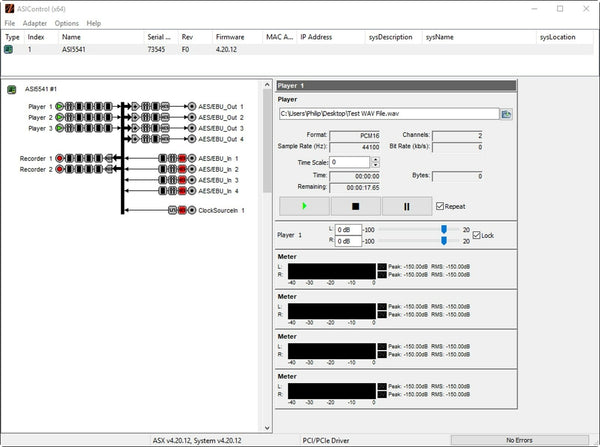Open the Adapter menu
Viewport: 600px width, 447px height.
(x=34, y=23)
